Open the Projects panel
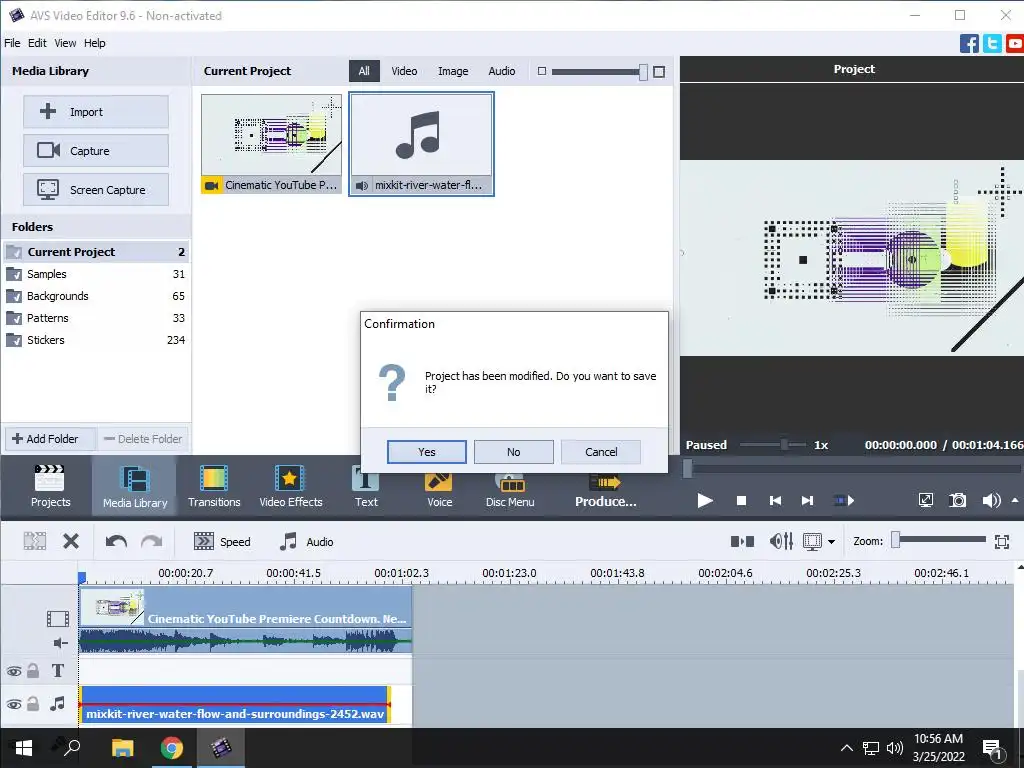Screen dimensions: 1024x768 click(x=50, y=487)
